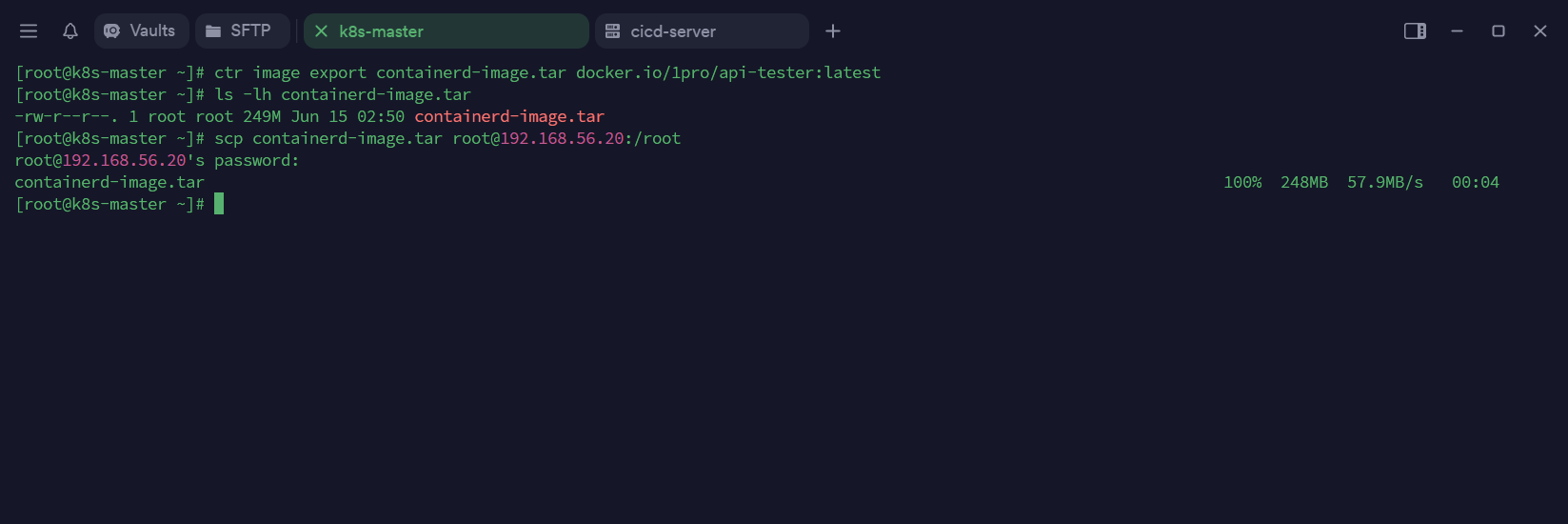Add a new tab with plus icon

[833, 31]
